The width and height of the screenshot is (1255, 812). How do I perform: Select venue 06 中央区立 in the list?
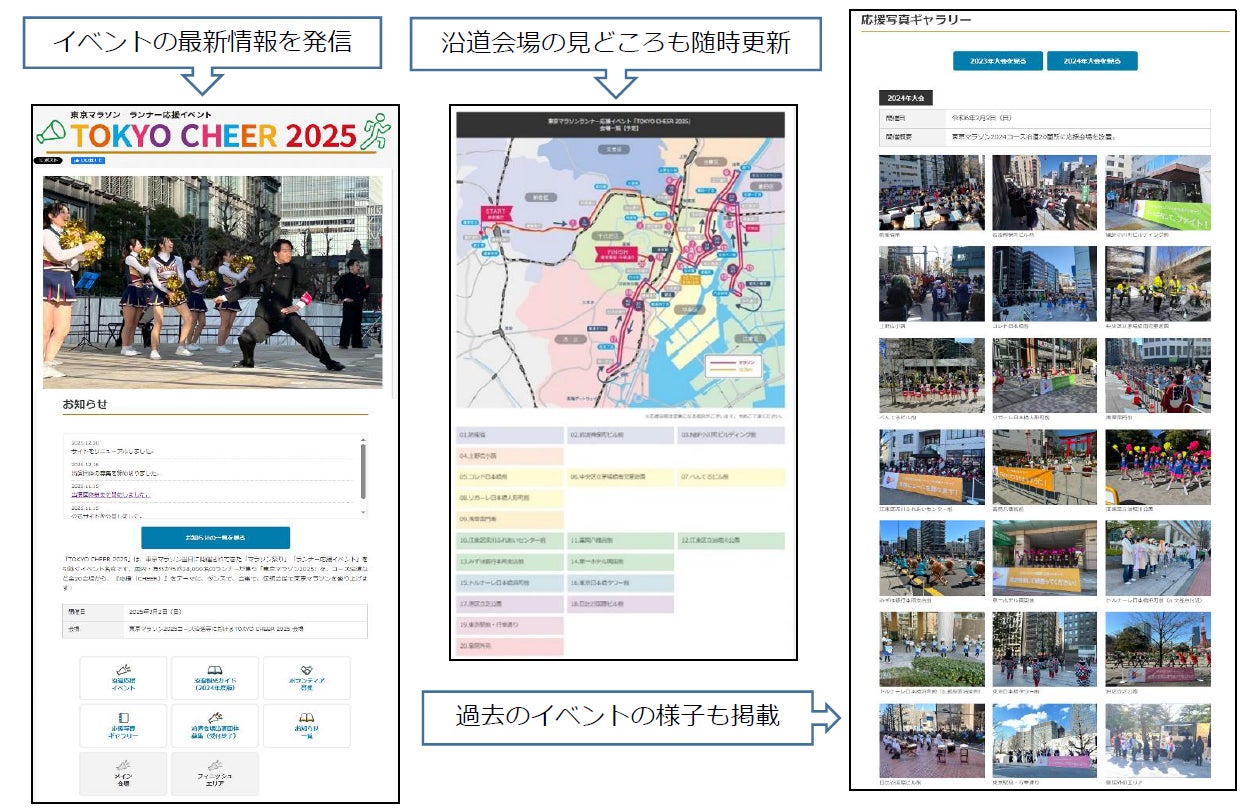[620, 477]
